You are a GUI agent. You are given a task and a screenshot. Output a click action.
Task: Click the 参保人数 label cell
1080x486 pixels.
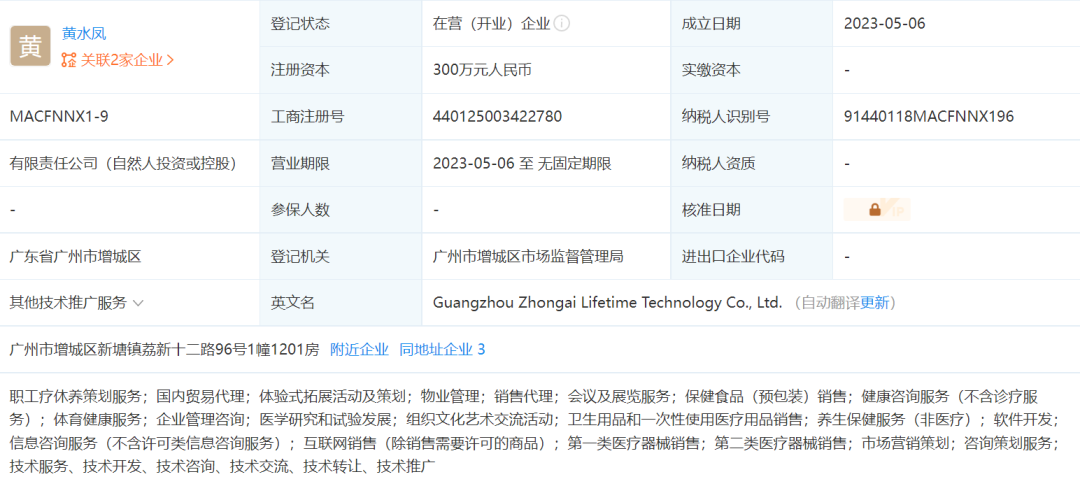pyautogui.click(x=340, y=211)
